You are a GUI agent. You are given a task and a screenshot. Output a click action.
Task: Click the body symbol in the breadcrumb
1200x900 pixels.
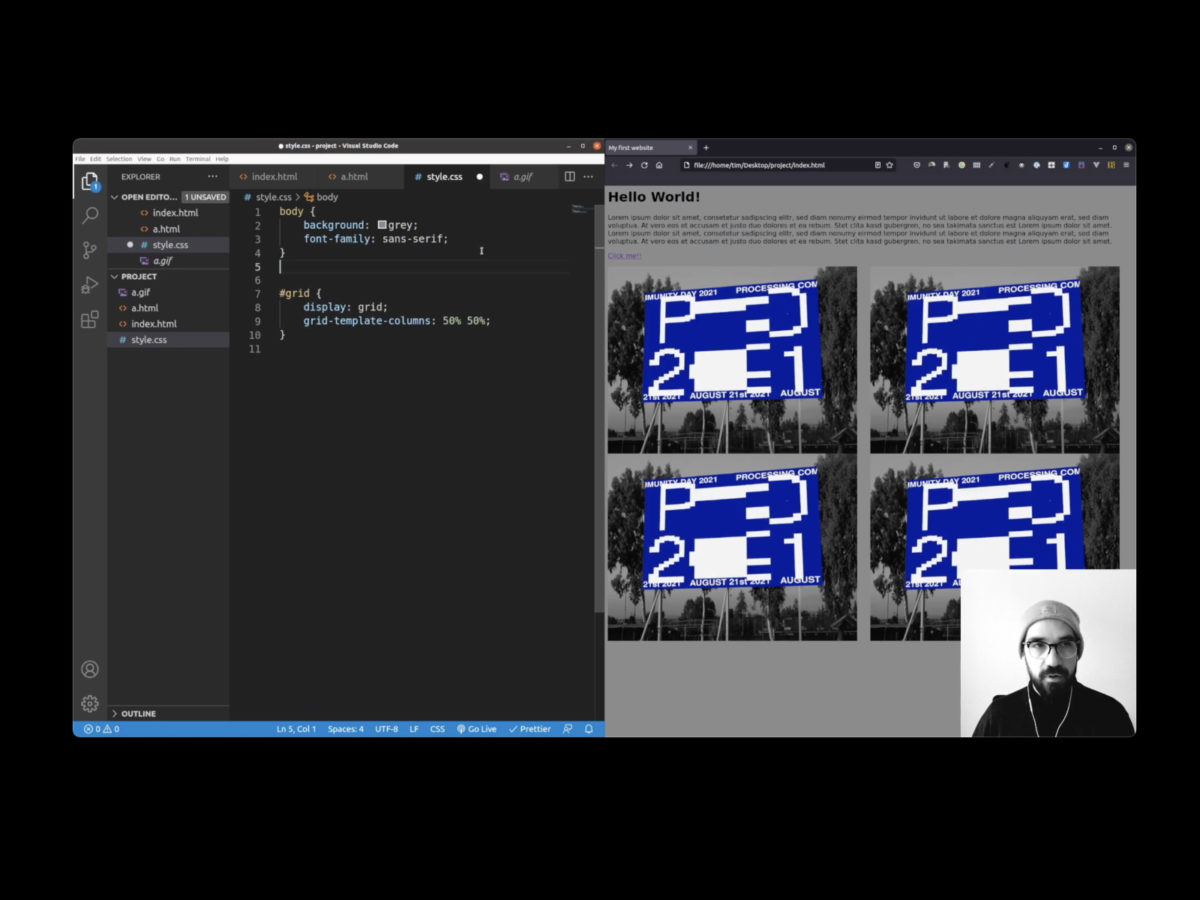[x=321, y=197]
